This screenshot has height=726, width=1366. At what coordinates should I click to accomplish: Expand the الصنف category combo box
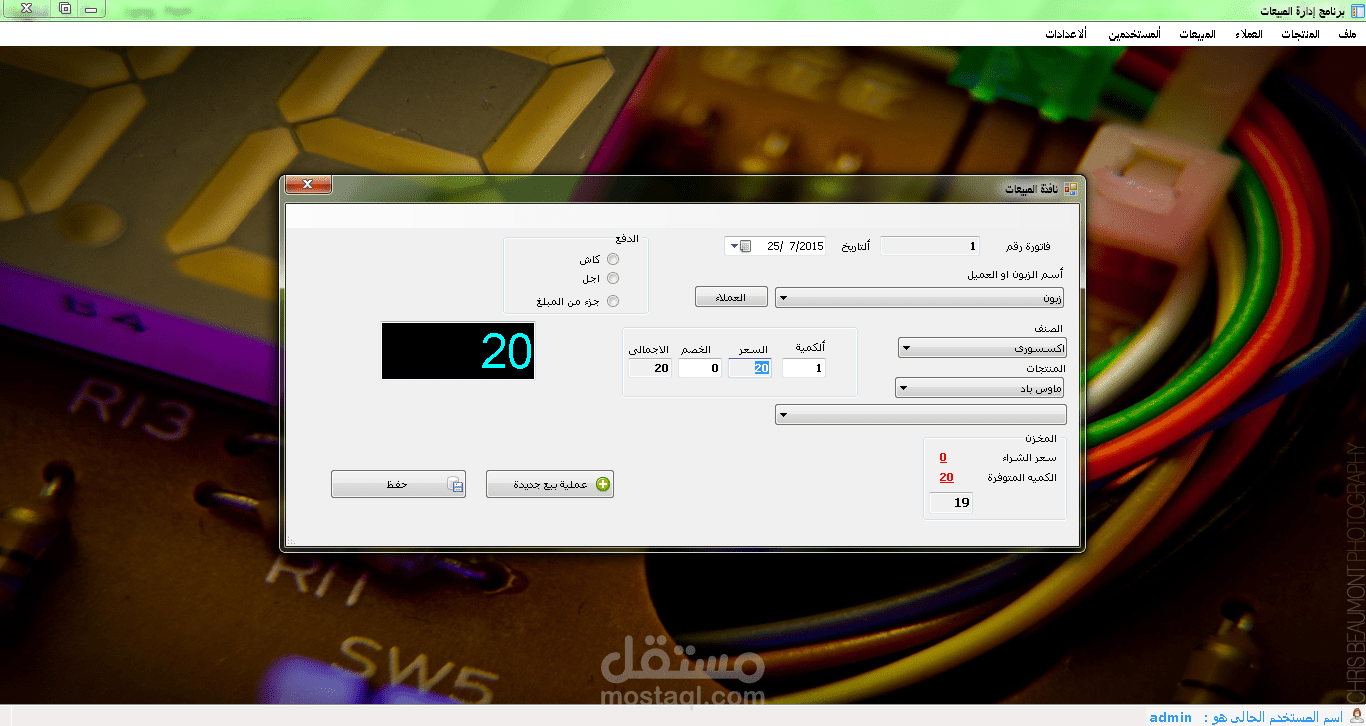click(x=982, y=348)
